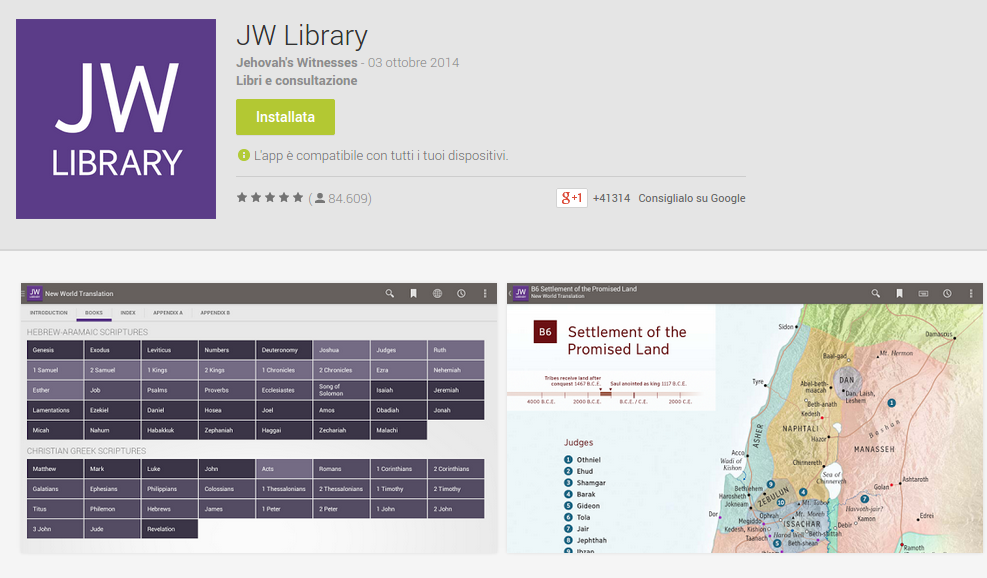Click the Consiglialo su Google link

pyautogui.click(x=694, y=198)
